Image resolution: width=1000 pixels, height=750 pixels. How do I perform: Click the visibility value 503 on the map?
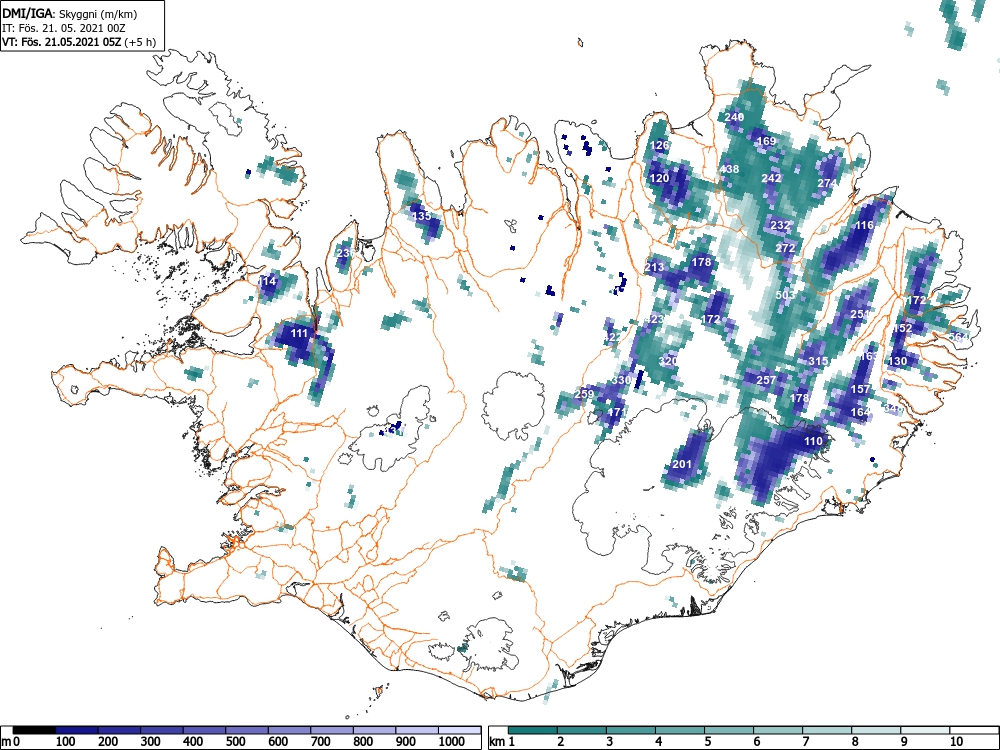coord(786,295)
